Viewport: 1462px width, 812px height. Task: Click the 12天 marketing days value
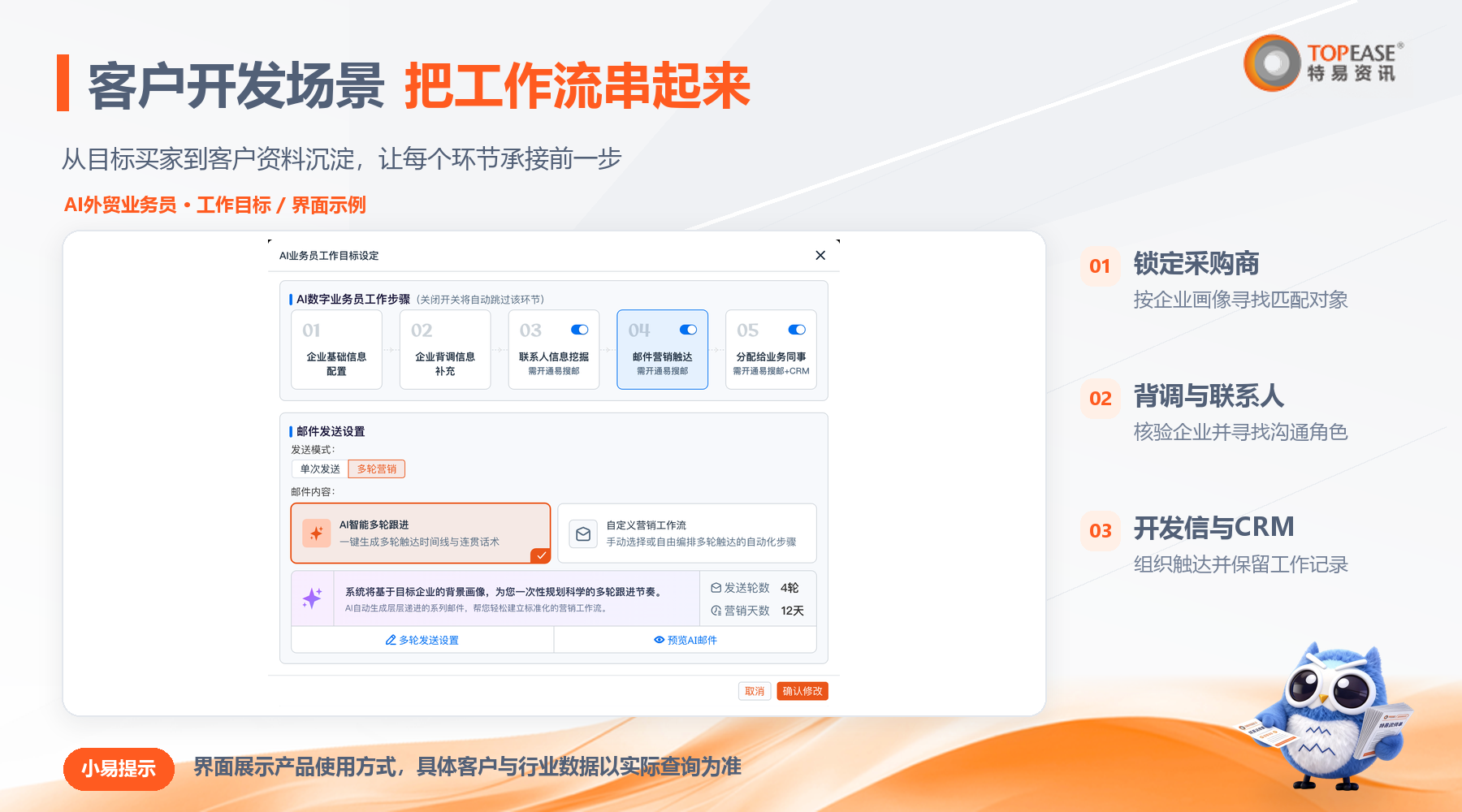click(792, 611)
